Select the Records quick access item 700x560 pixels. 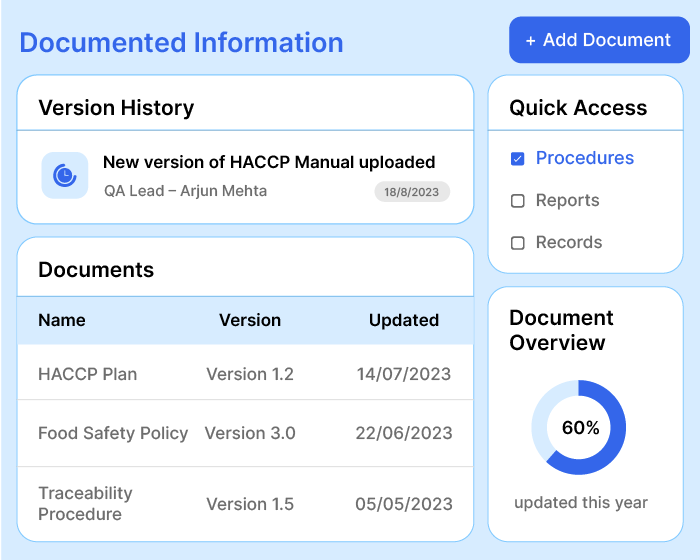[x=568, y=242]
